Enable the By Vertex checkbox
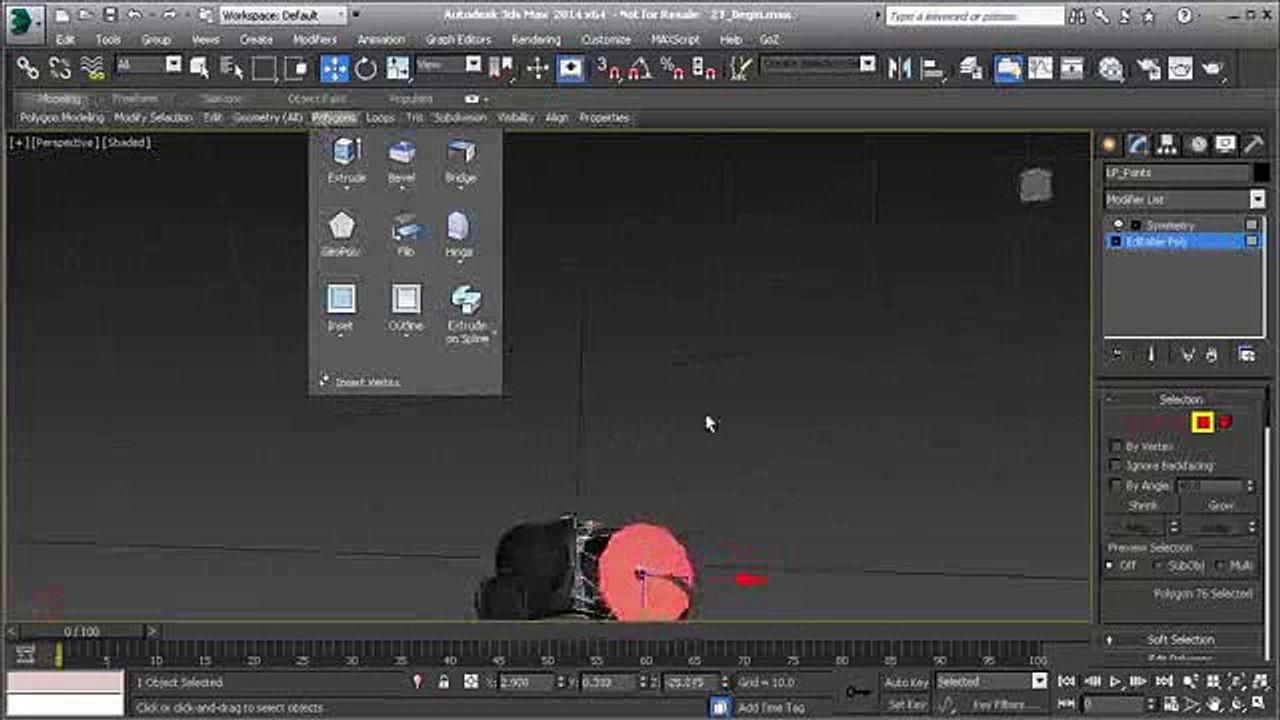The width and height of the screenshot is (1280, 720). 1116,446
